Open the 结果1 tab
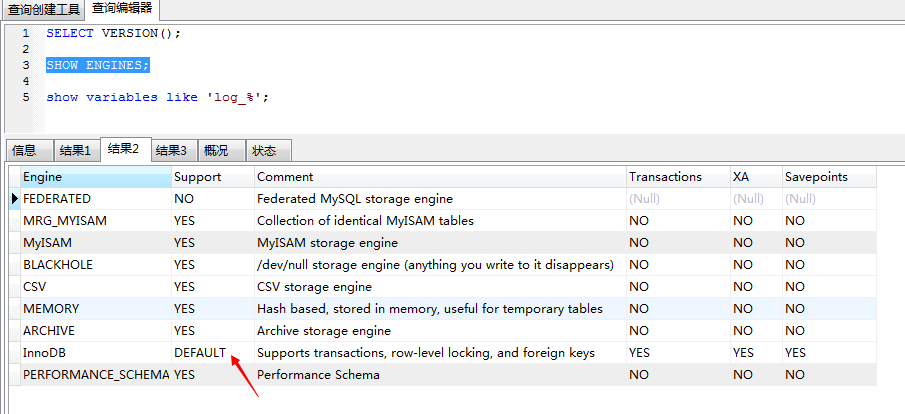The image size is (905, 414). (76, 151)
